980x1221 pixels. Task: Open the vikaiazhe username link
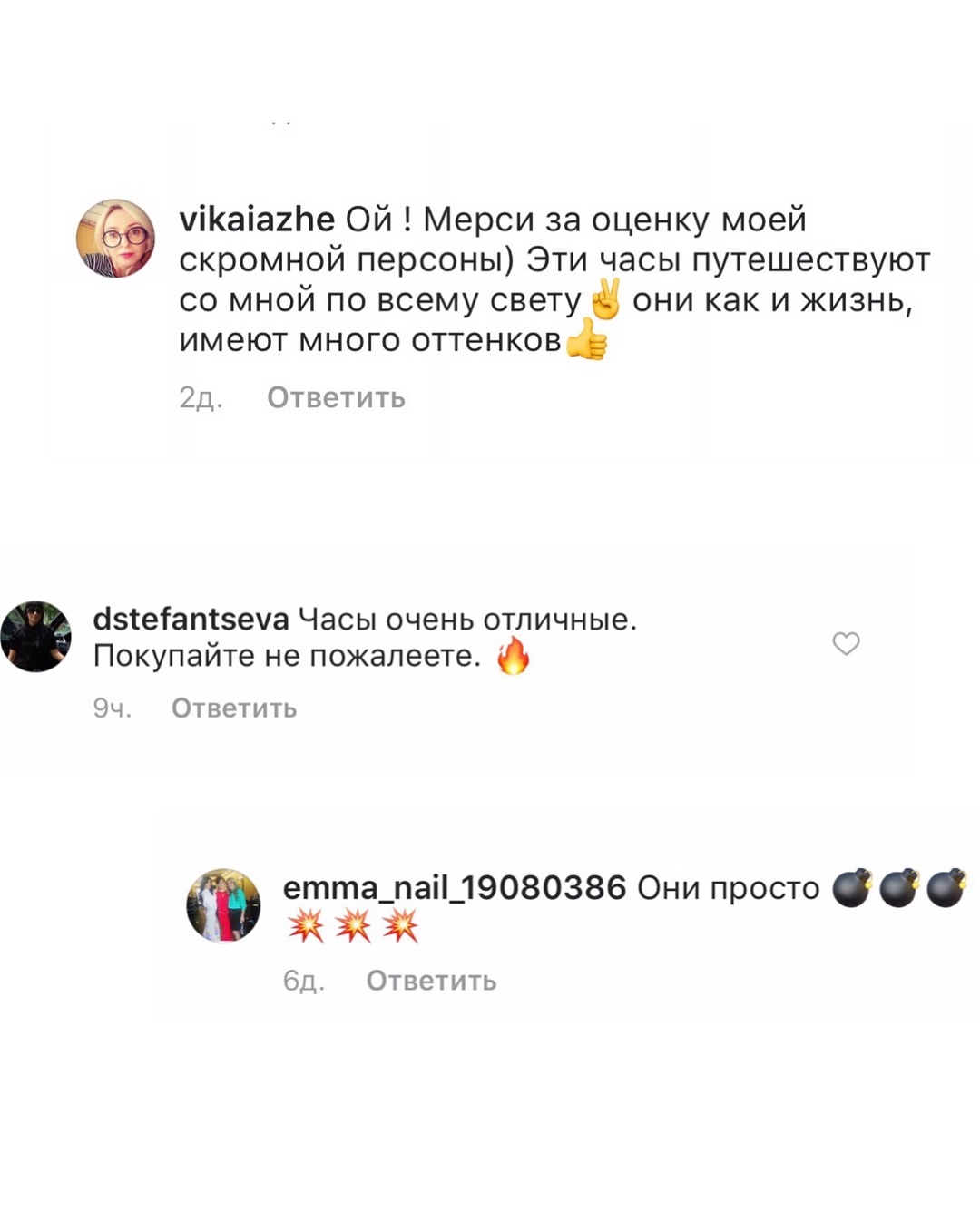tap(257, 219)
